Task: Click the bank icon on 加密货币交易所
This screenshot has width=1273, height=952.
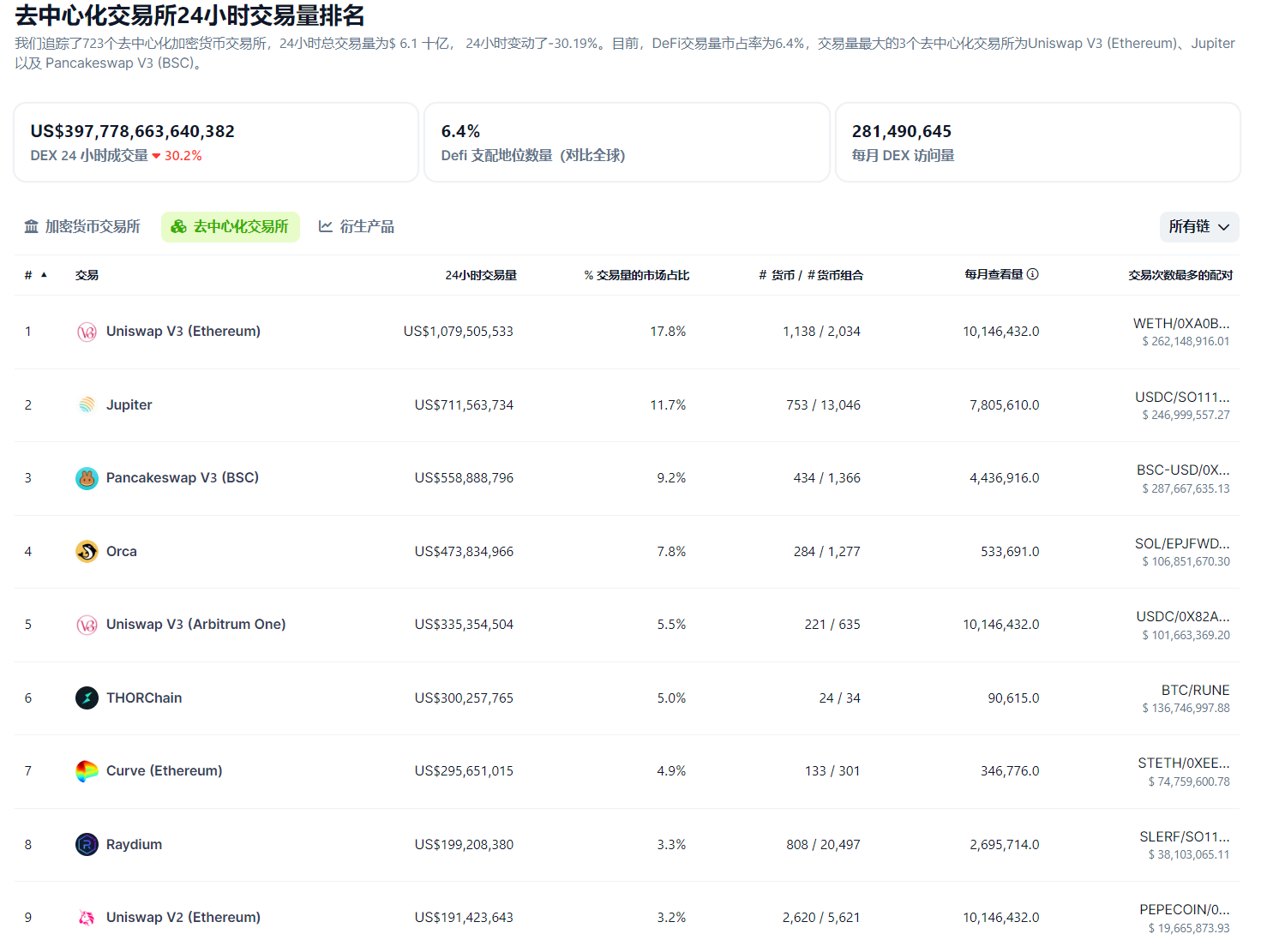Action: [x=32, y=226]
